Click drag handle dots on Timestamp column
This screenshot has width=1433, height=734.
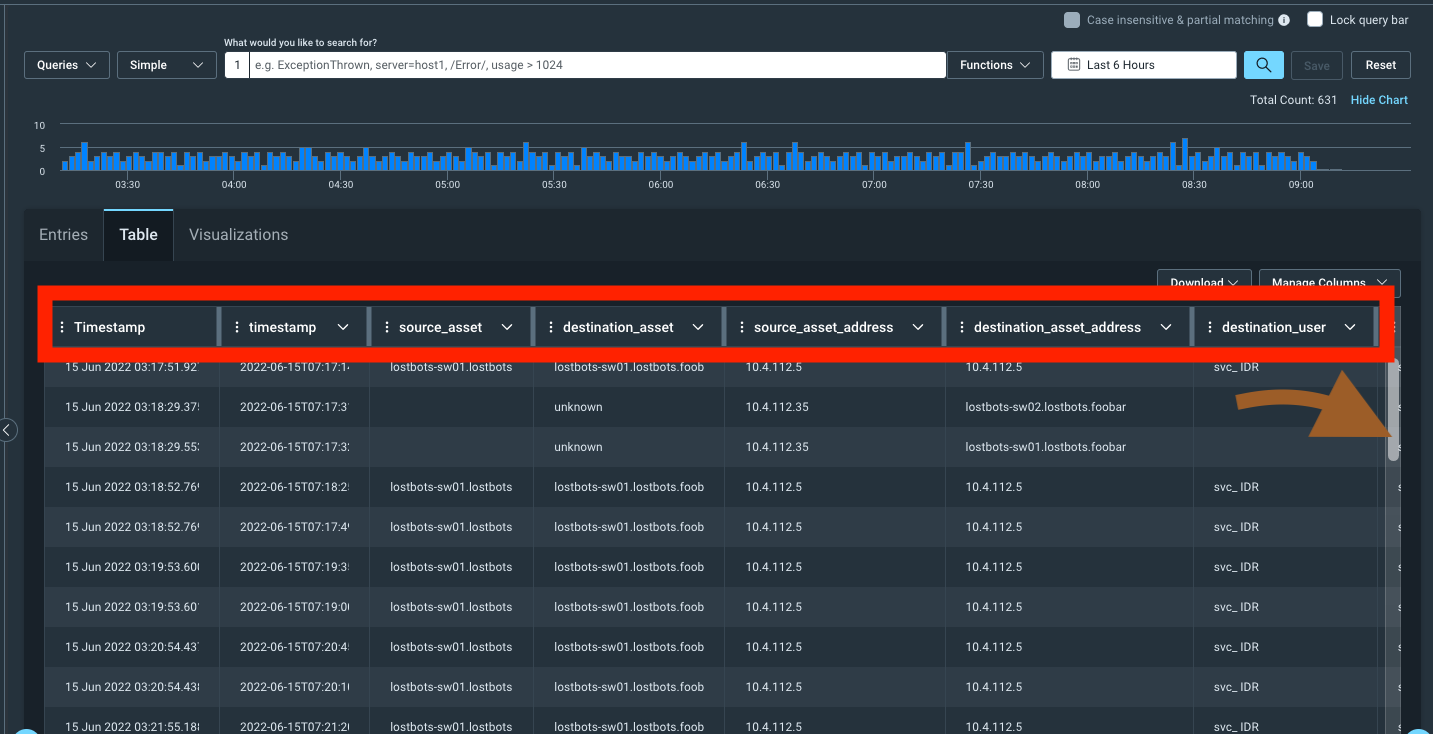tap(63, 327)
